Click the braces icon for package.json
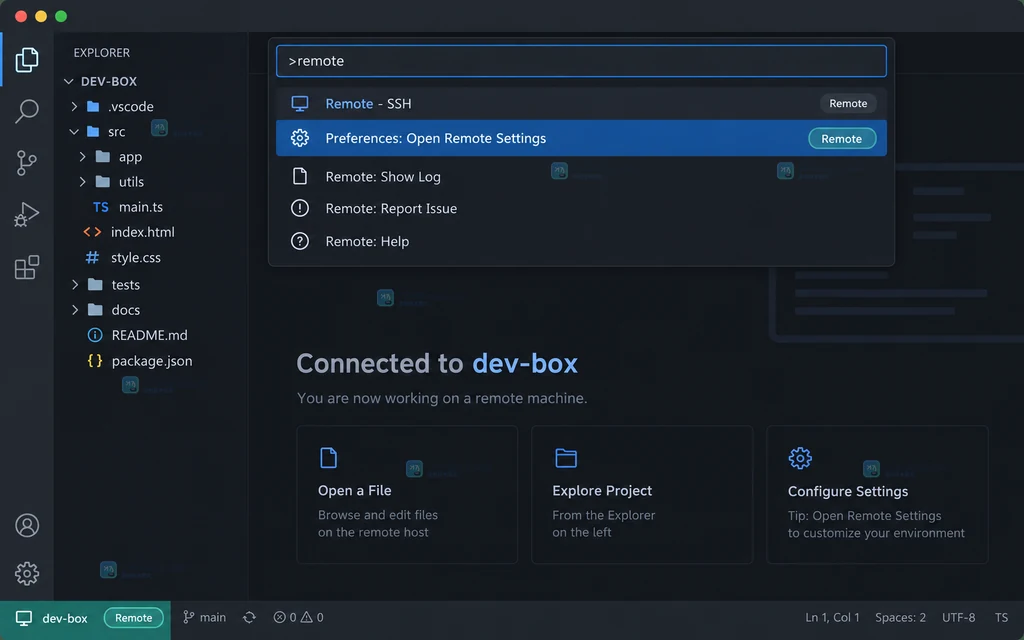 pos(95,360)
